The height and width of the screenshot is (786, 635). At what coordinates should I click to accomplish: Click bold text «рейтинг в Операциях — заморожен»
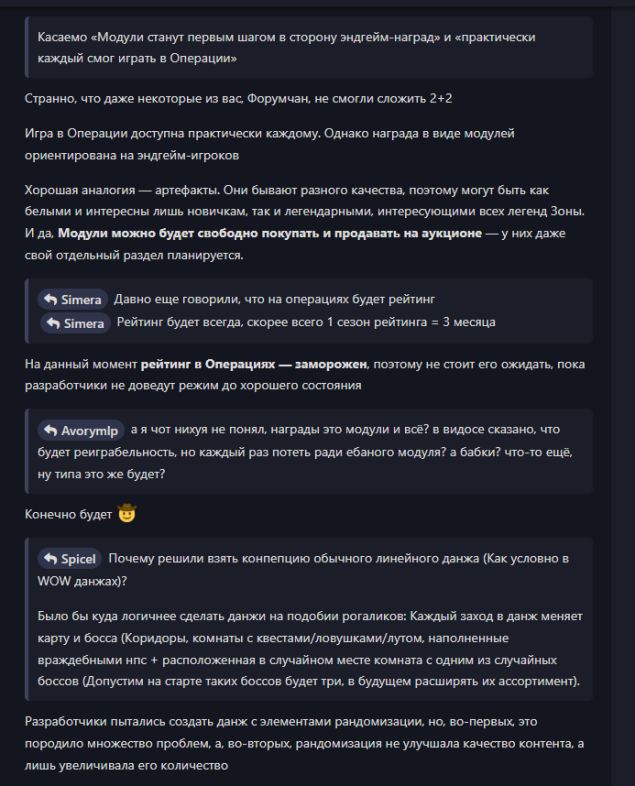click(255, 364)
